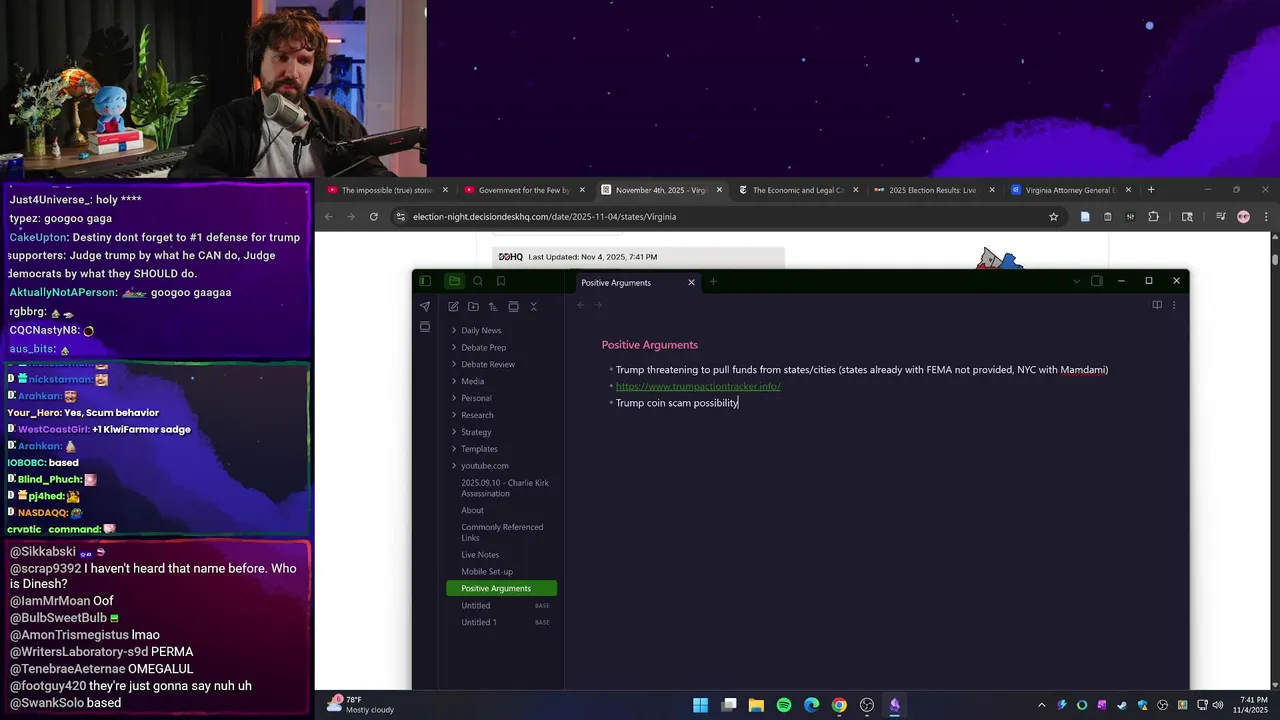This screenshot has height=720, width=1280.
Task: Open the Chrome extensions puzzle icon
Action: pyautogui.click(x=1153, y=217)
